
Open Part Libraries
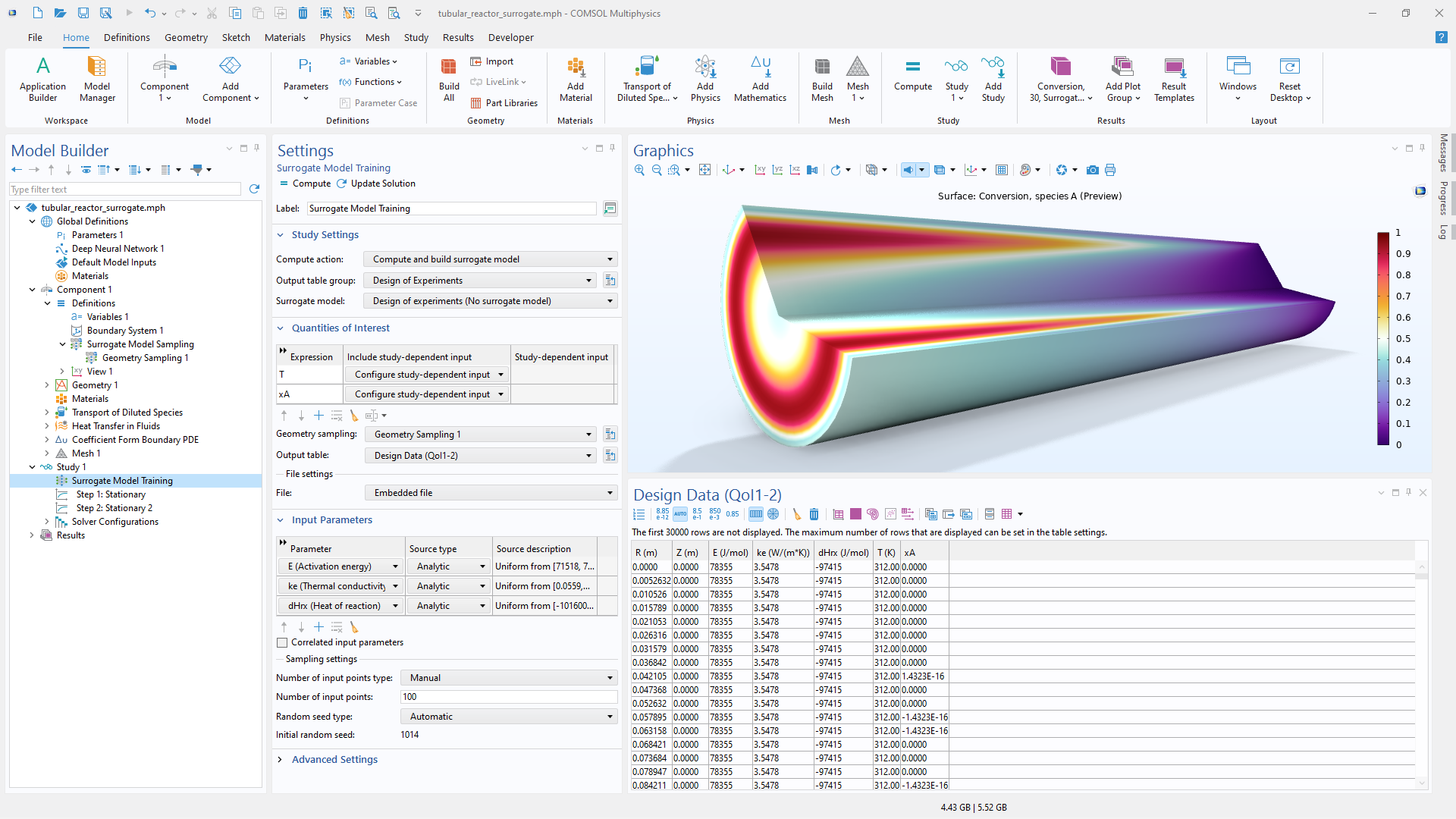[504, 103]
